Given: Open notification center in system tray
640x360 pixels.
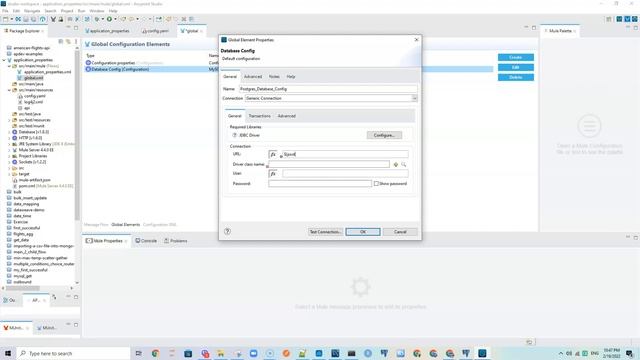Looking at the screenshot, I should 629,353.
